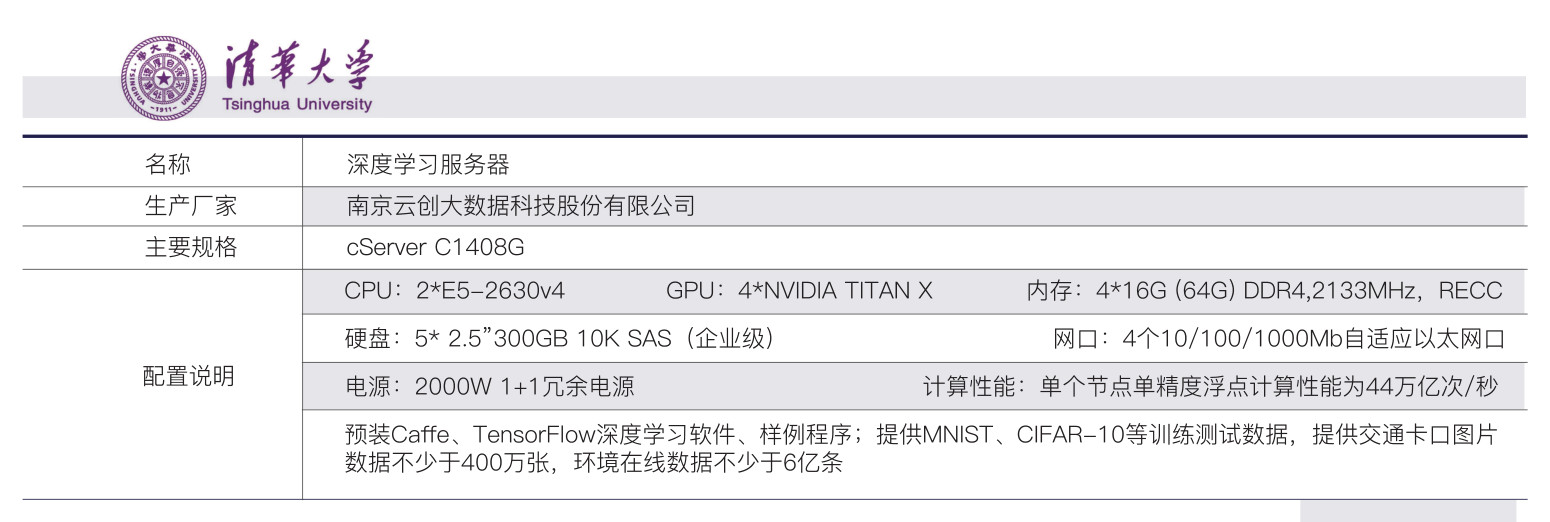Image resolution: width=1550 pixels, height=522 pixels.
Task: Click the 网口 自适应以太网口 entry
Action: [x=1279, y=339]
